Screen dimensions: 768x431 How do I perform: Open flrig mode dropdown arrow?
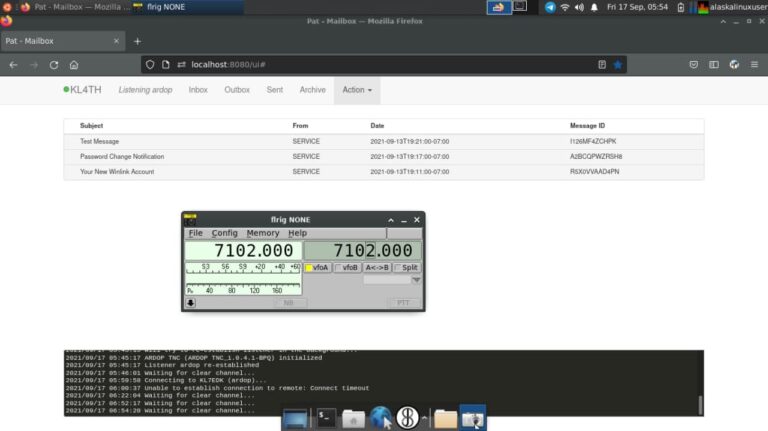(x=416, y=281)
